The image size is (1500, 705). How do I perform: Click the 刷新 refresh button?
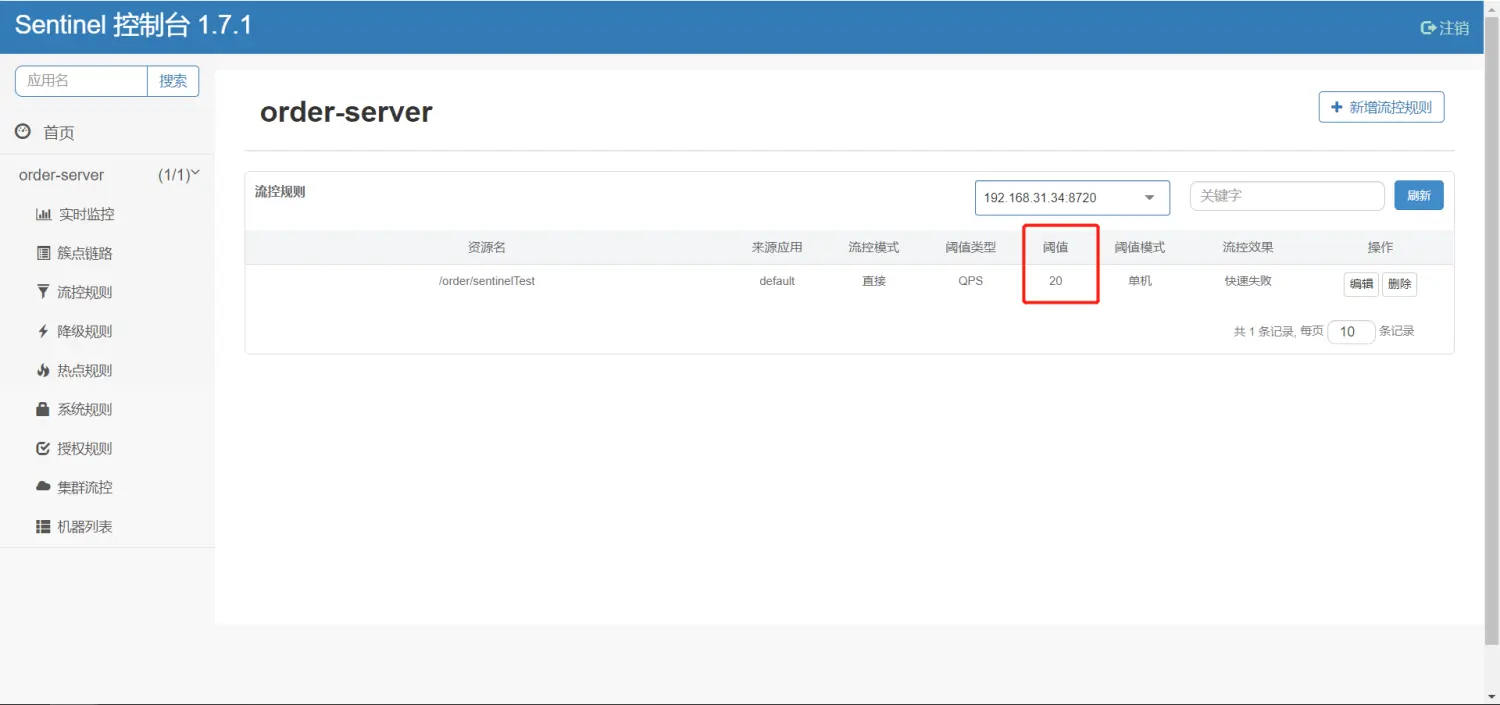[x=1418, y=196]
